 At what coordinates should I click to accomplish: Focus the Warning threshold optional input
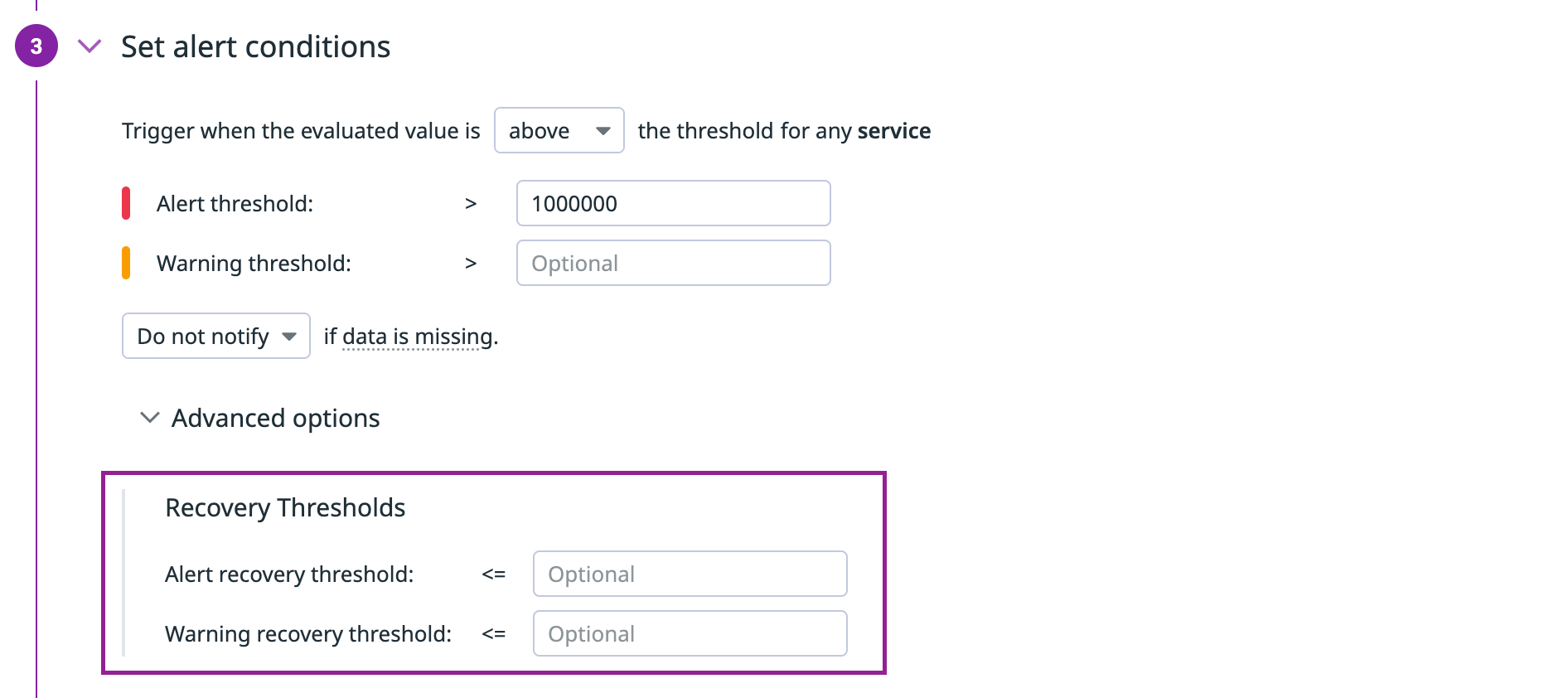(x=673, y=264)
